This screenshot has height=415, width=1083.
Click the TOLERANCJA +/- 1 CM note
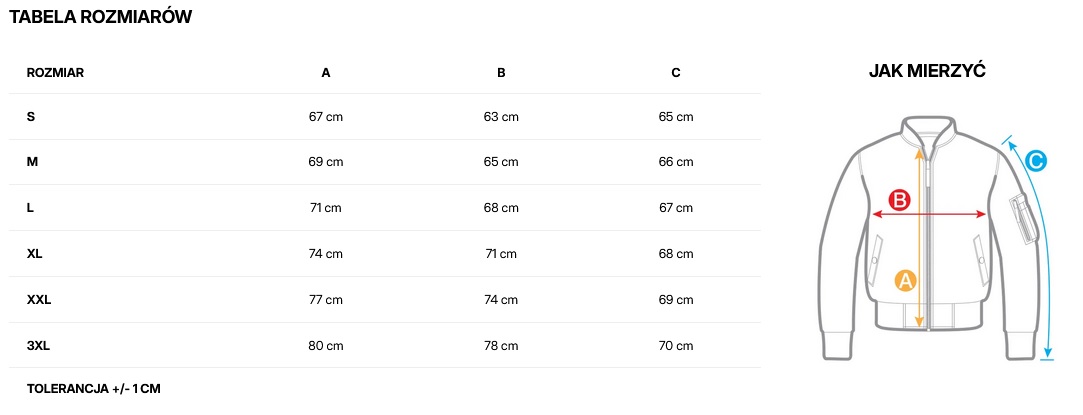pos(93,388)
